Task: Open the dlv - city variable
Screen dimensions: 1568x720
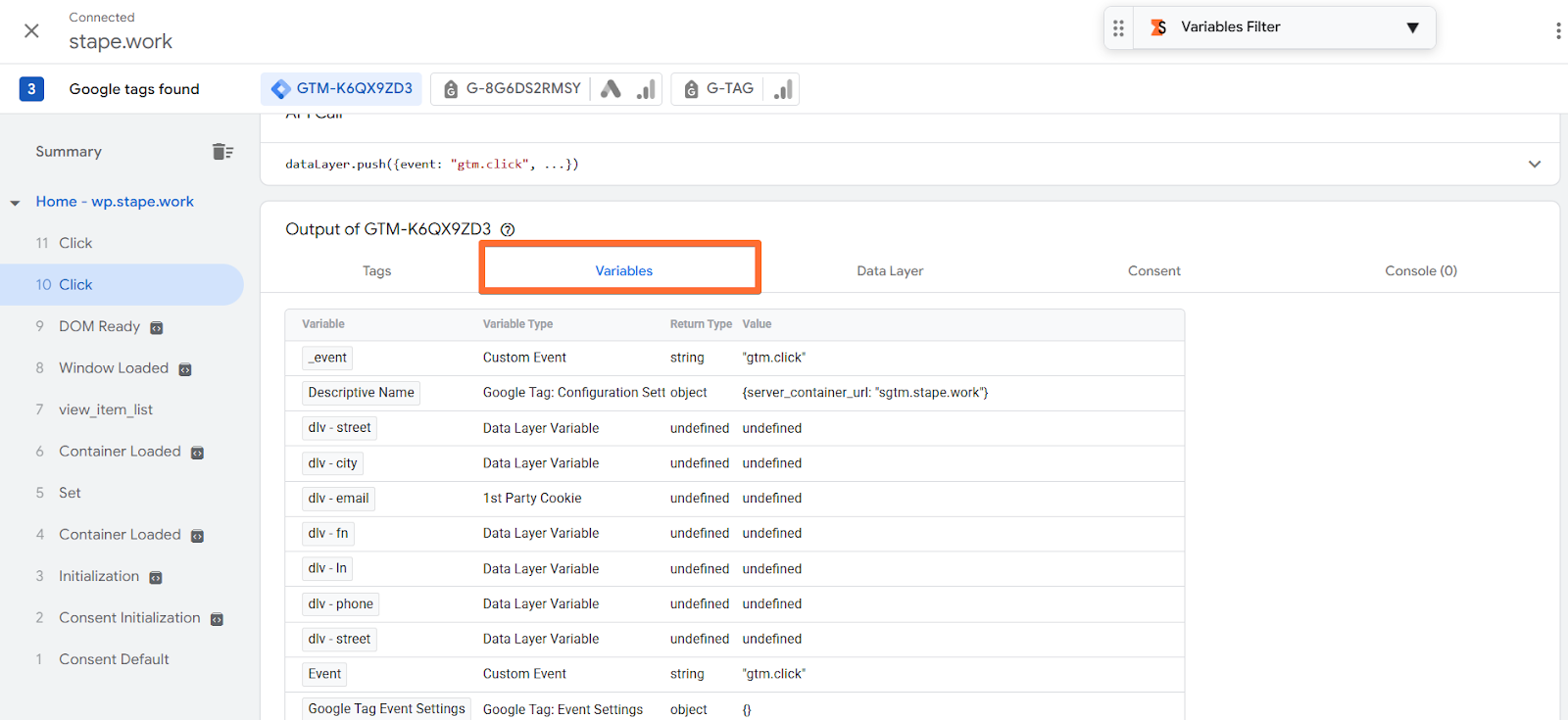Action: 332,463
